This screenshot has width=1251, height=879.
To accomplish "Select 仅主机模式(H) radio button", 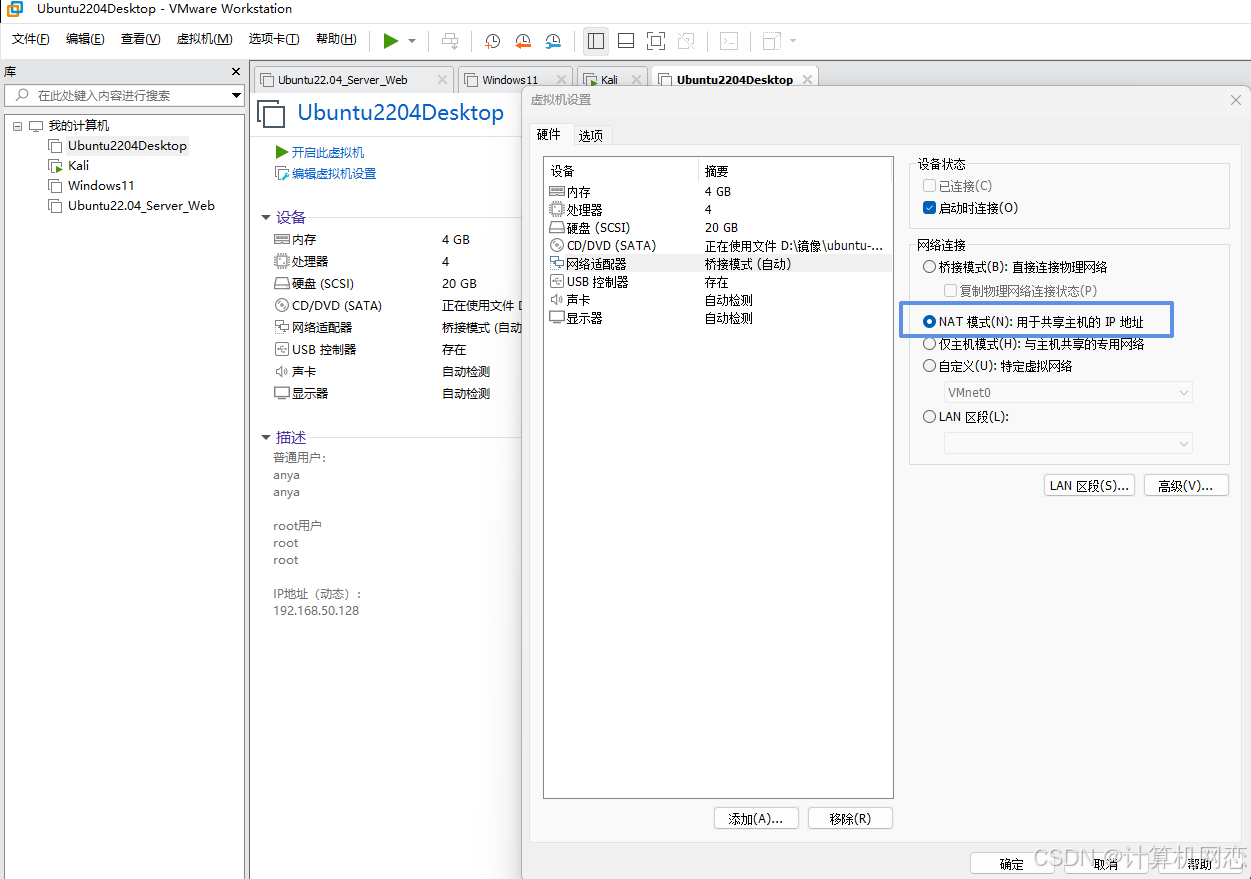I will click(x=929, y=344).
